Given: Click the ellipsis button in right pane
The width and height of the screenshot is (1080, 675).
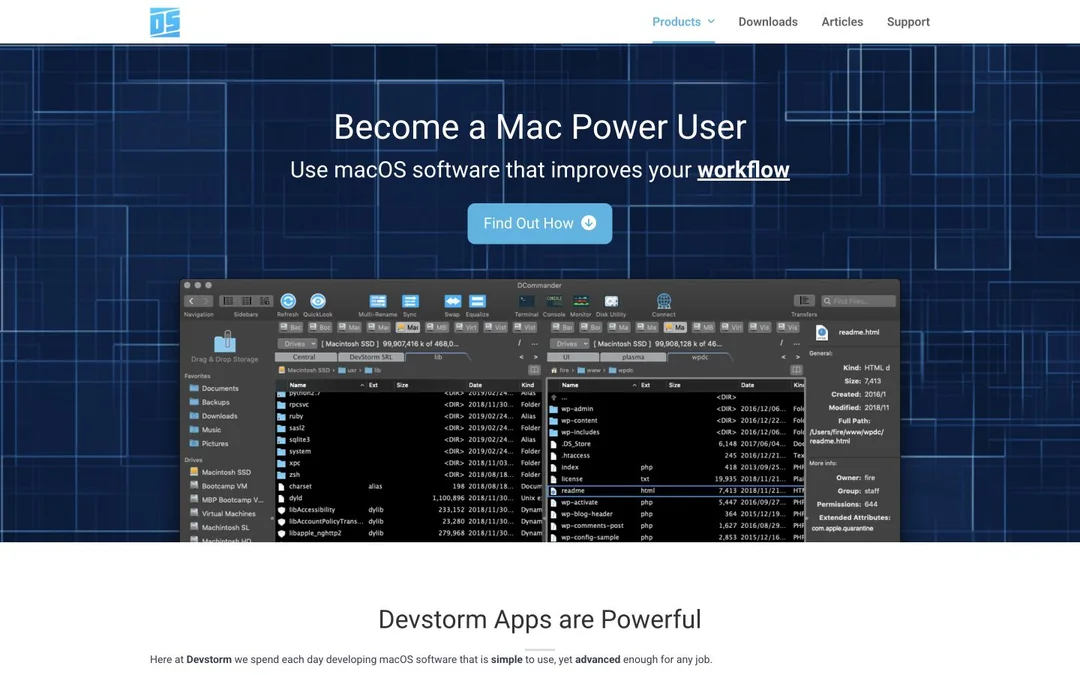Looking at the screenshot, I should click(x=796, y=344).
